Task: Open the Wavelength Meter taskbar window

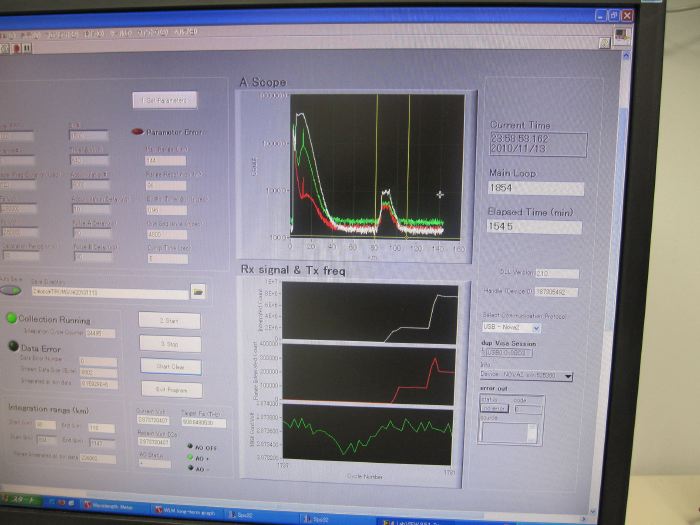Action: pyautogui.click(x=108, y=506)
